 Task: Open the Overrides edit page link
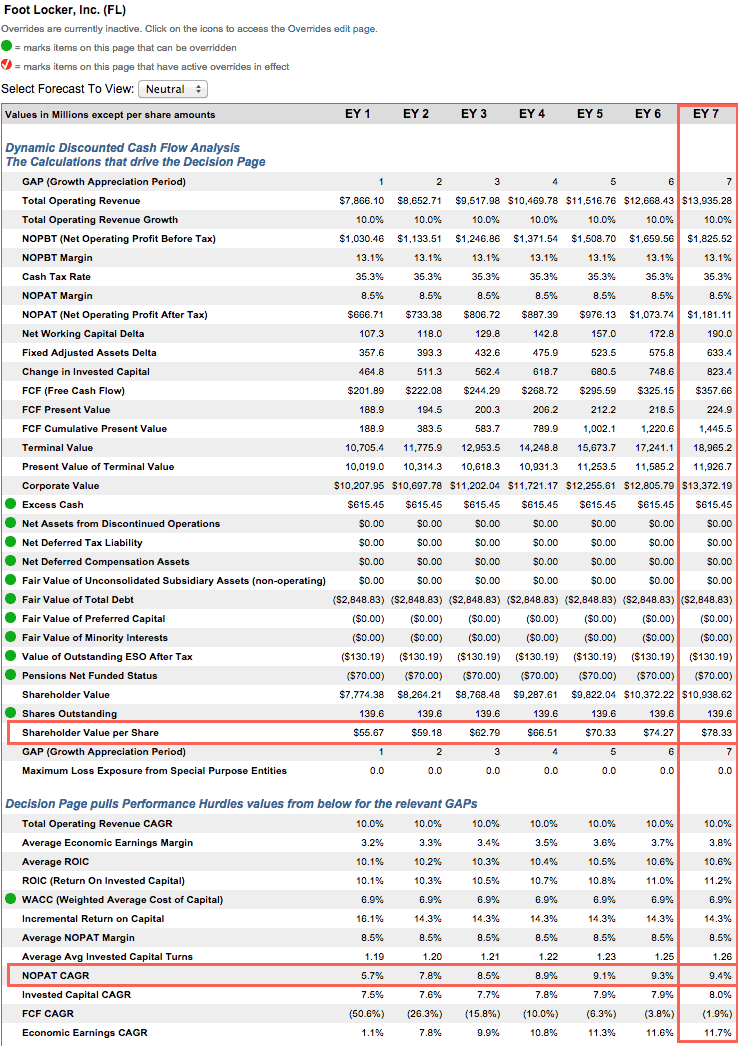(331, 29)
